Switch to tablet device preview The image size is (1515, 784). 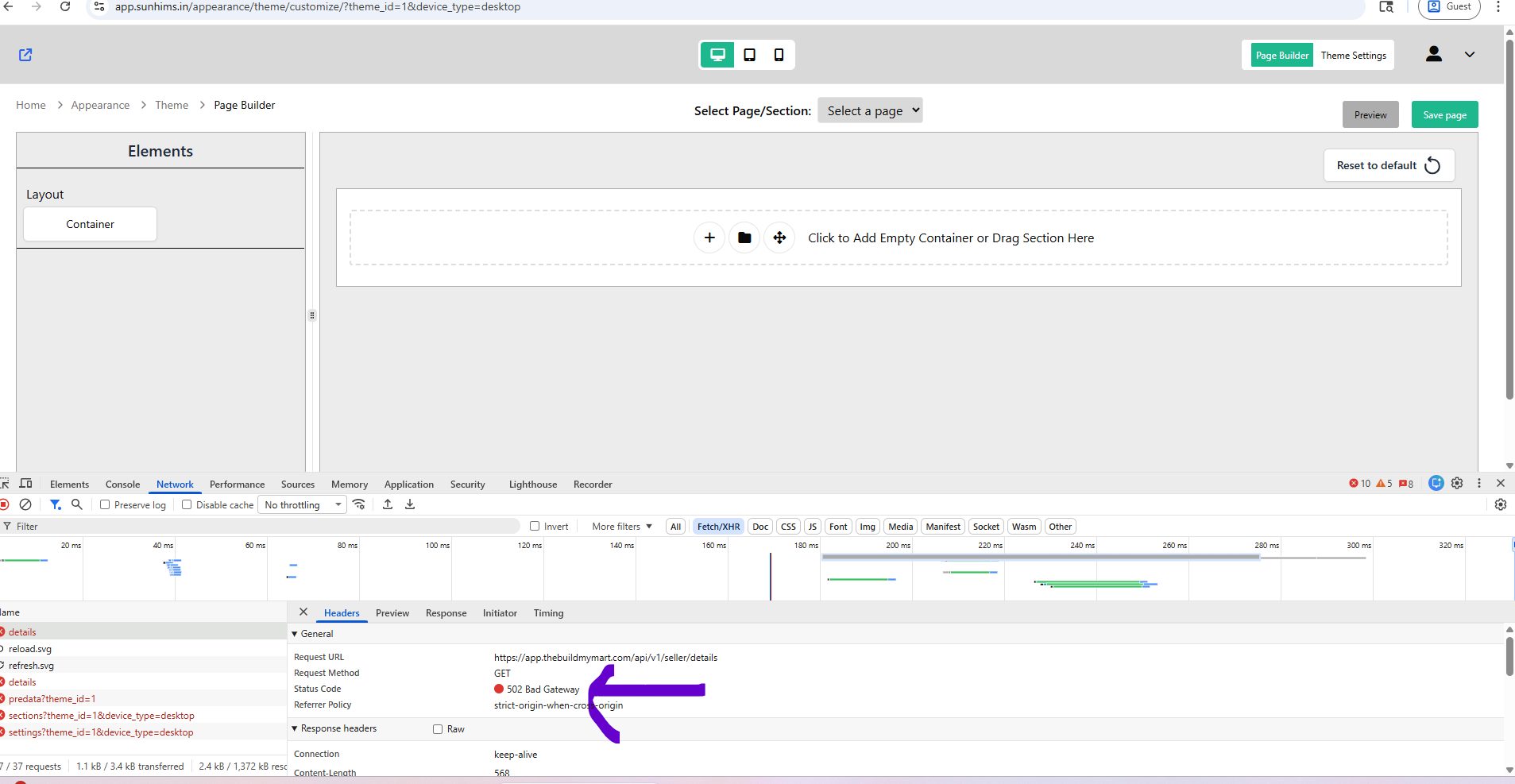749,55
